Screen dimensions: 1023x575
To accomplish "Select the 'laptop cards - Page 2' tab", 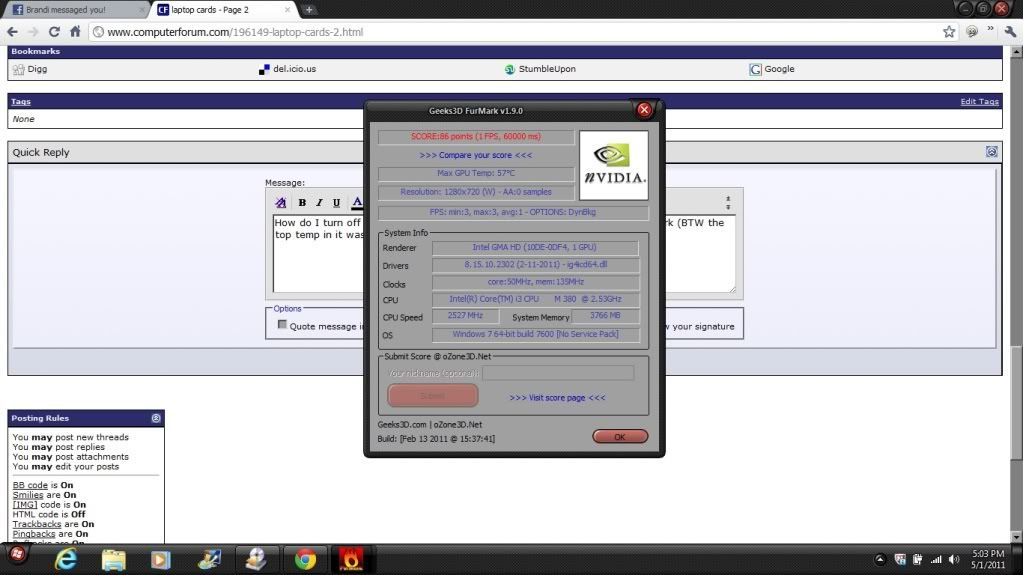I will pos(220,9).
